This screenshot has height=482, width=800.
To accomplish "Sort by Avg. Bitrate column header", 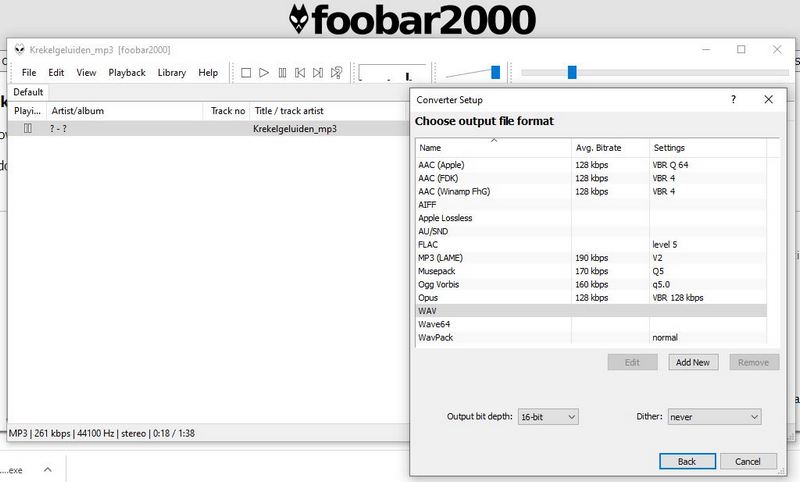I will pos(610,147).
